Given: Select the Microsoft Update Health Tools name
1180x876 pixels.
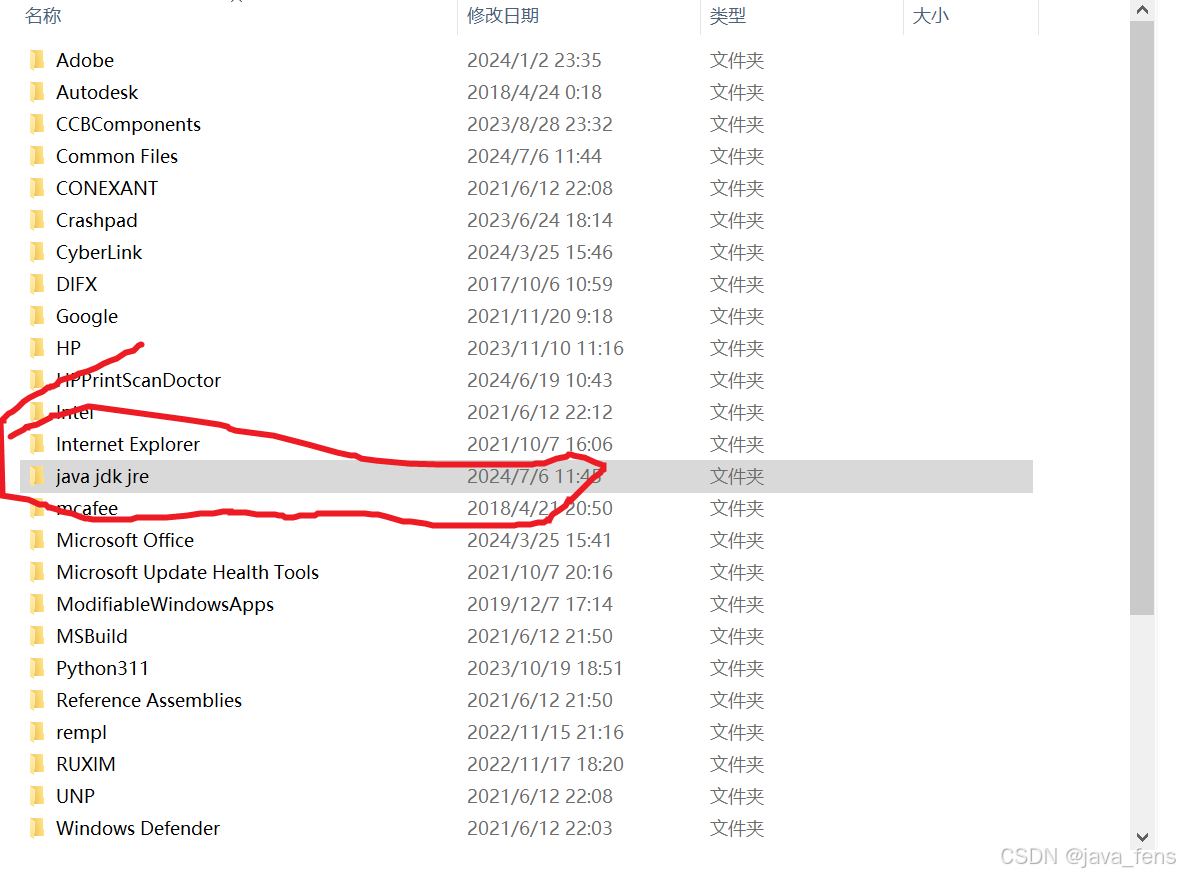Looking at the screenshot, I should pyautogui.click(x=187, y=572).
